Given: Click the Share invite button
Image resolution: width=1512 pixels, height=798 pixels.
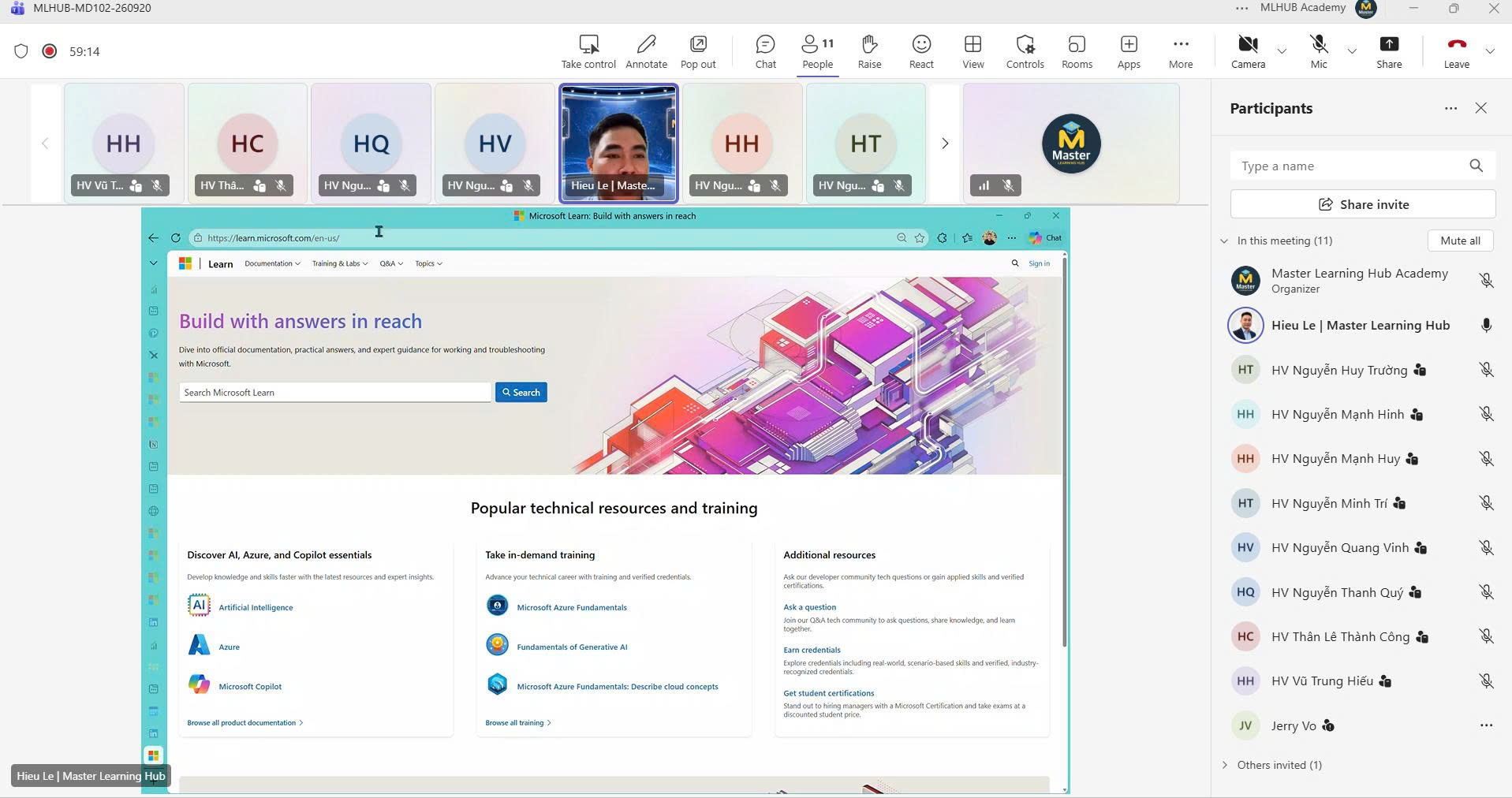Looking at the screenshot, I should point(1362,204).
